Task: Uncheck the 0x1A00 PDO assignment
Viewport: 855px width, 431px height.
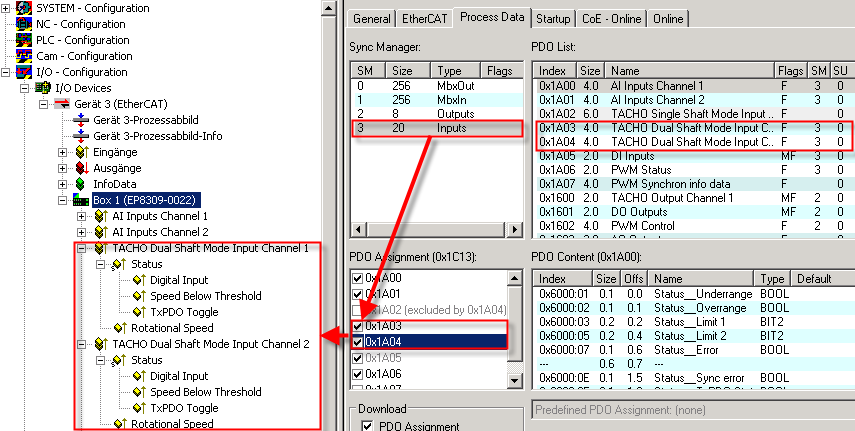Action: (x=358, y=278)
